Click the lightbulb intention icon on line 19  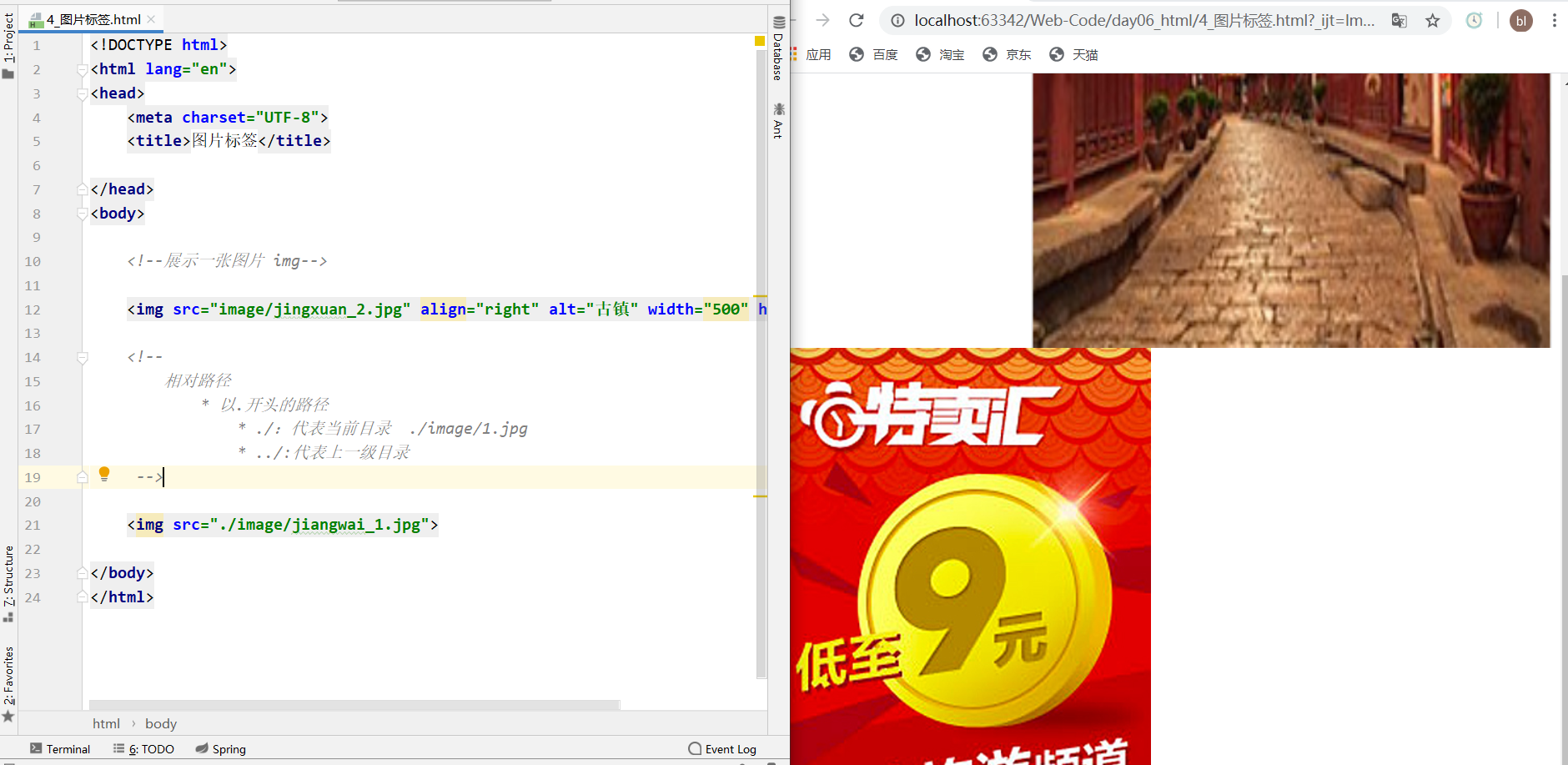(x=104, y=476)
